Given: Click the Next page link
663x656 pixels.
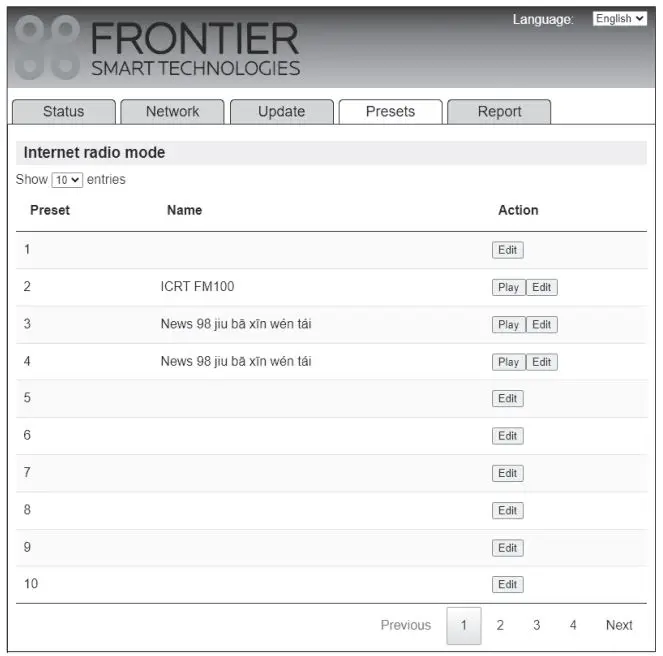Looking at the screenshot, I should click(x=619, y=626).
